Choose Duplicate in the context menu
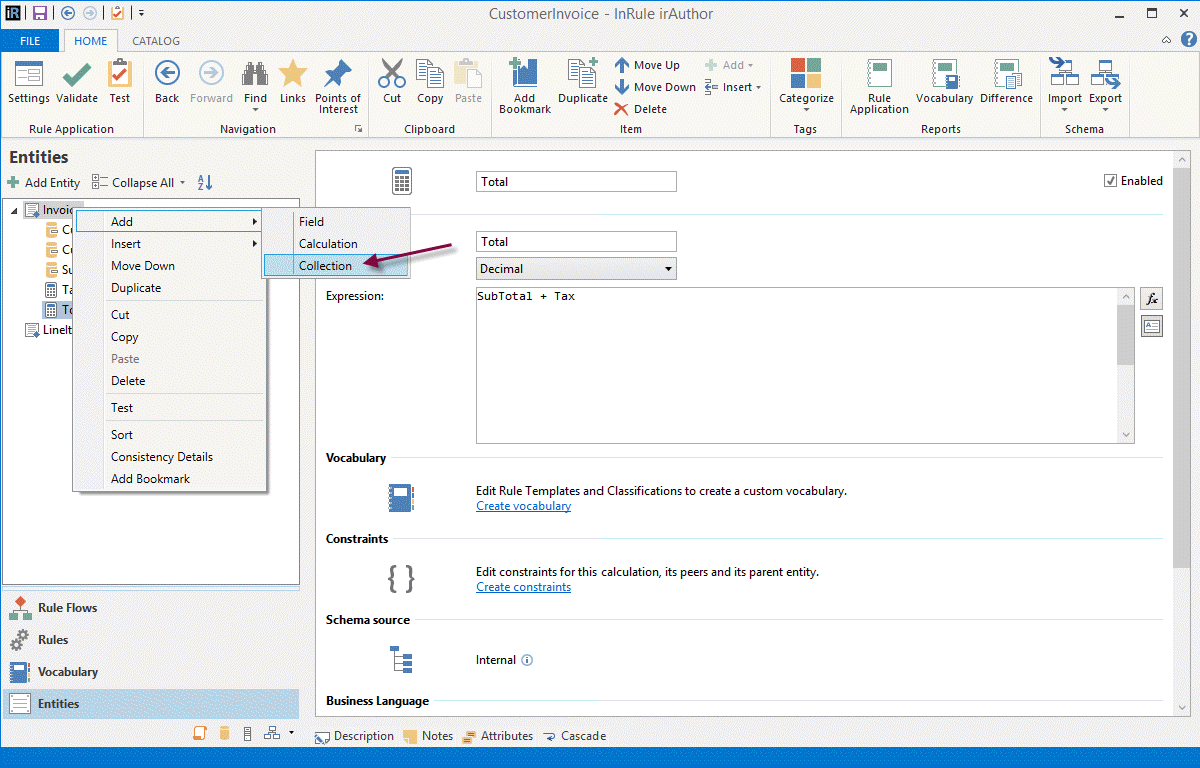Viewport: 1200px width, 768px height. (136, 288)
